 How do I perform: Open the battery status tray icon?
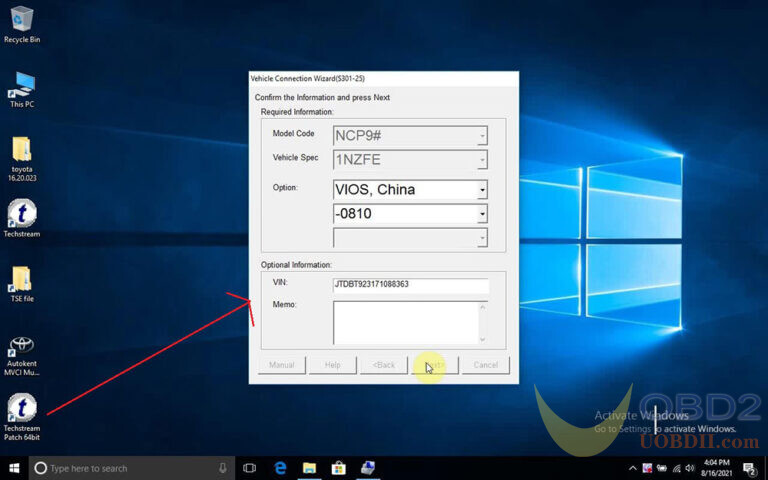tap(662, 468)
